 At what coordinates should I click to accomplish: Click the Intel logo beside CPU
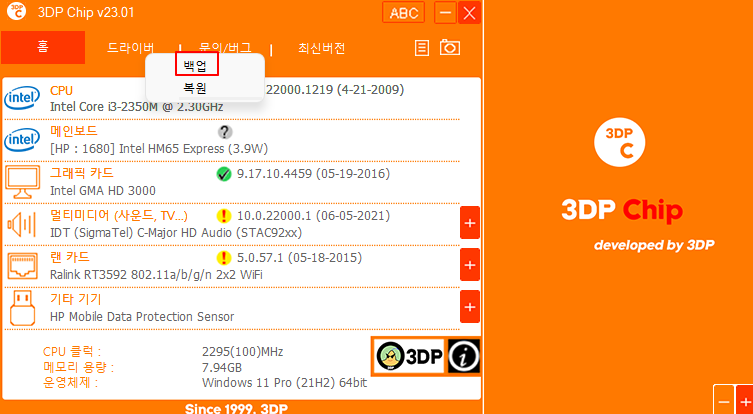[22, 99]
